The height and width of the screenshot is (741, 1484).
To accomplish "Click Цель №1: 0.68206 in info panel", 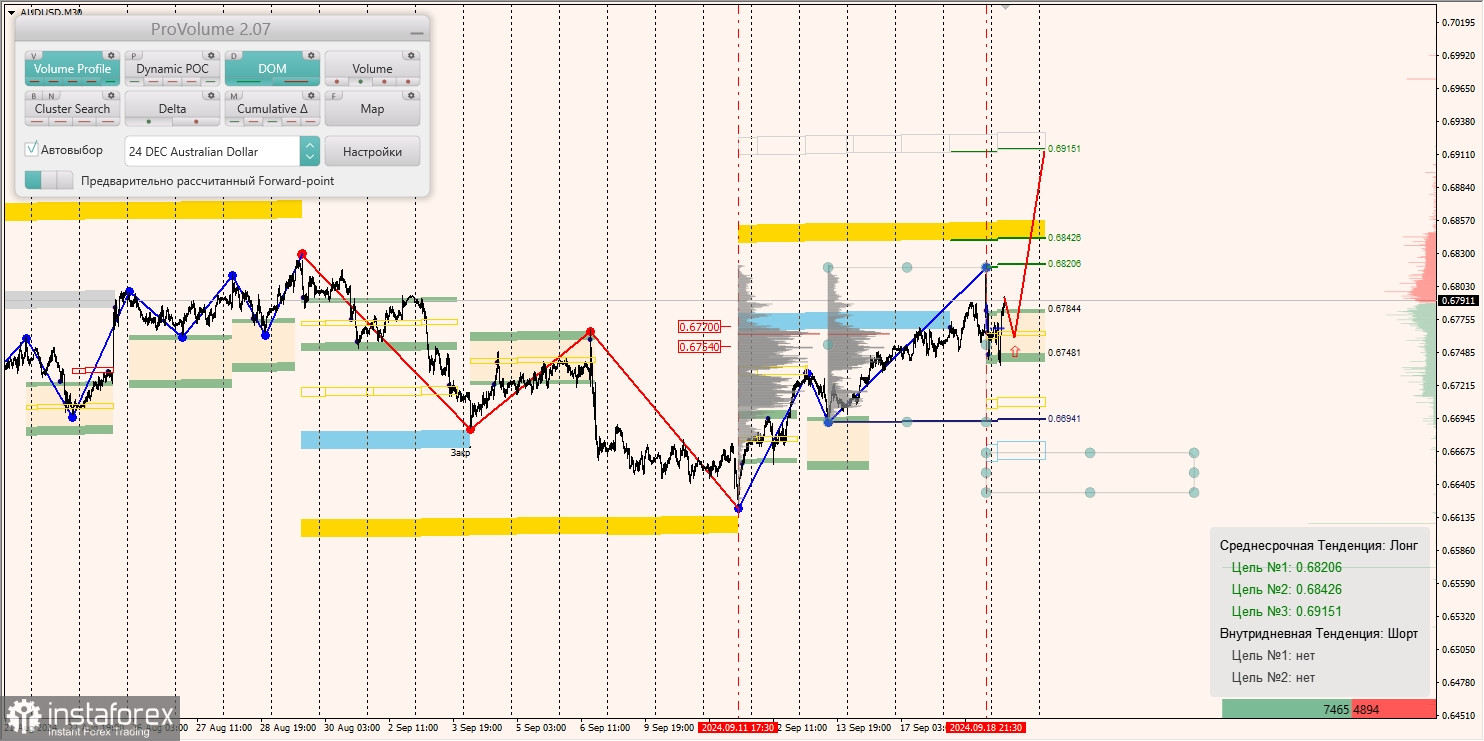I will pos(1286,567).
